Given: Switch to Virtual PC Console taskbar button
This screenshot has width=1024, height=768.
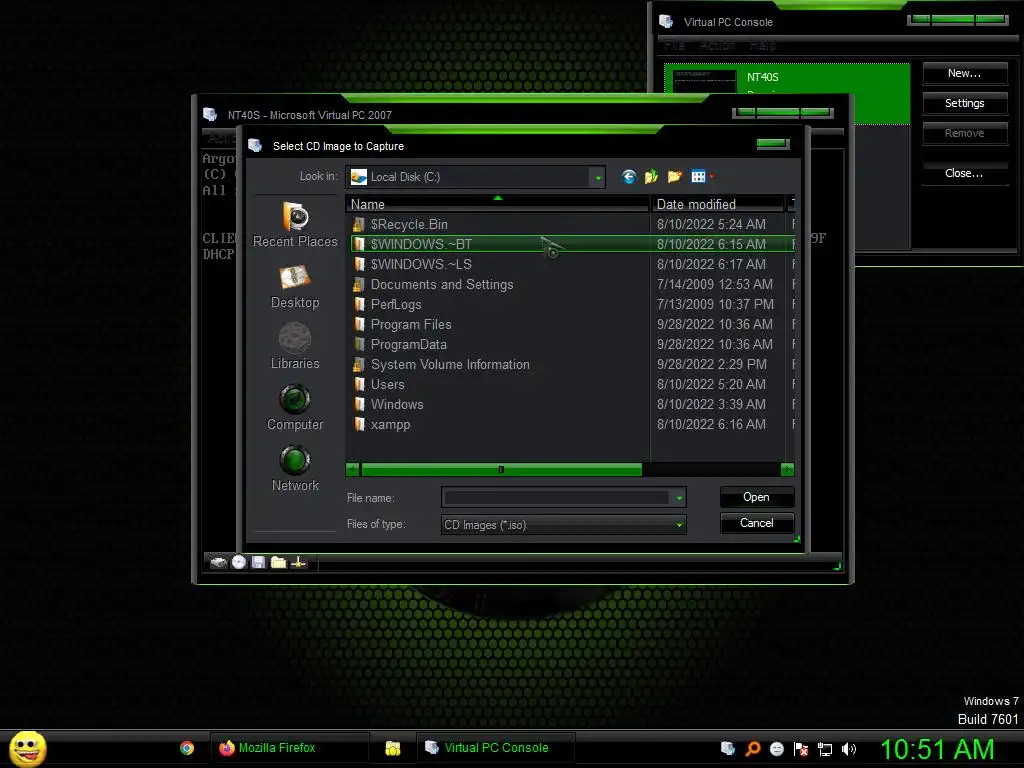Looking at the screenshot, I should tap(496, 748).
